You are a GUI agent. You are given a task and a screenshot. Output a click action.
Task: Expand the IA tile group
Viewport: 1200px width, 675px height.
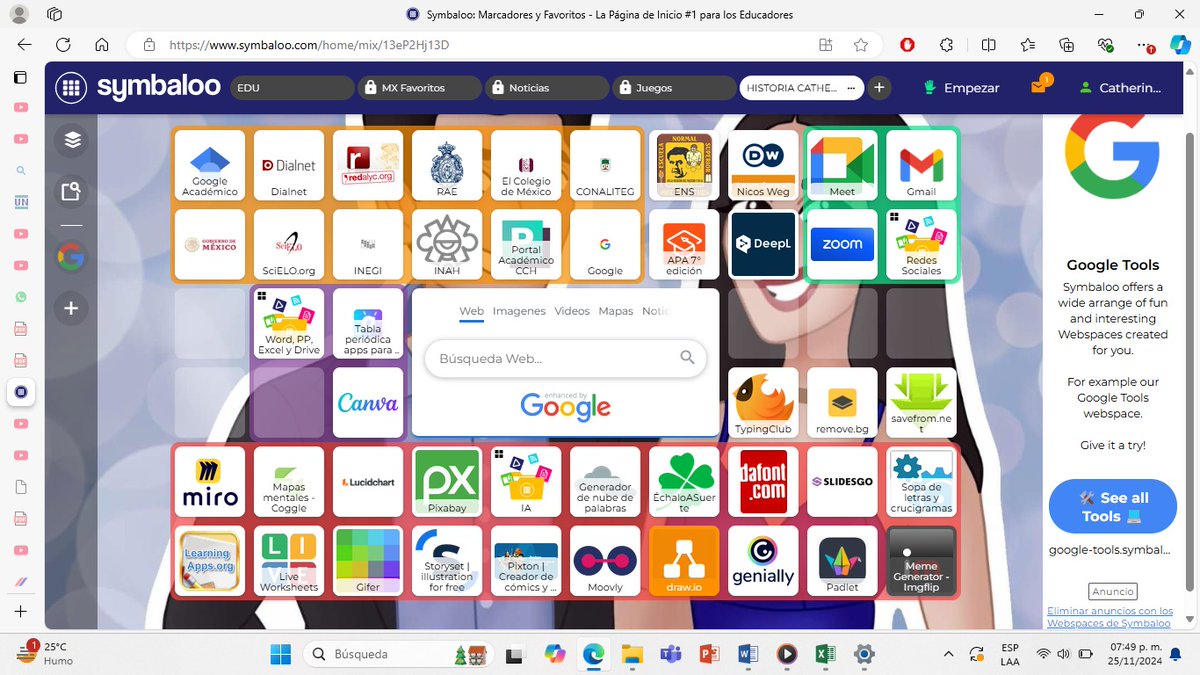(526, 481)
